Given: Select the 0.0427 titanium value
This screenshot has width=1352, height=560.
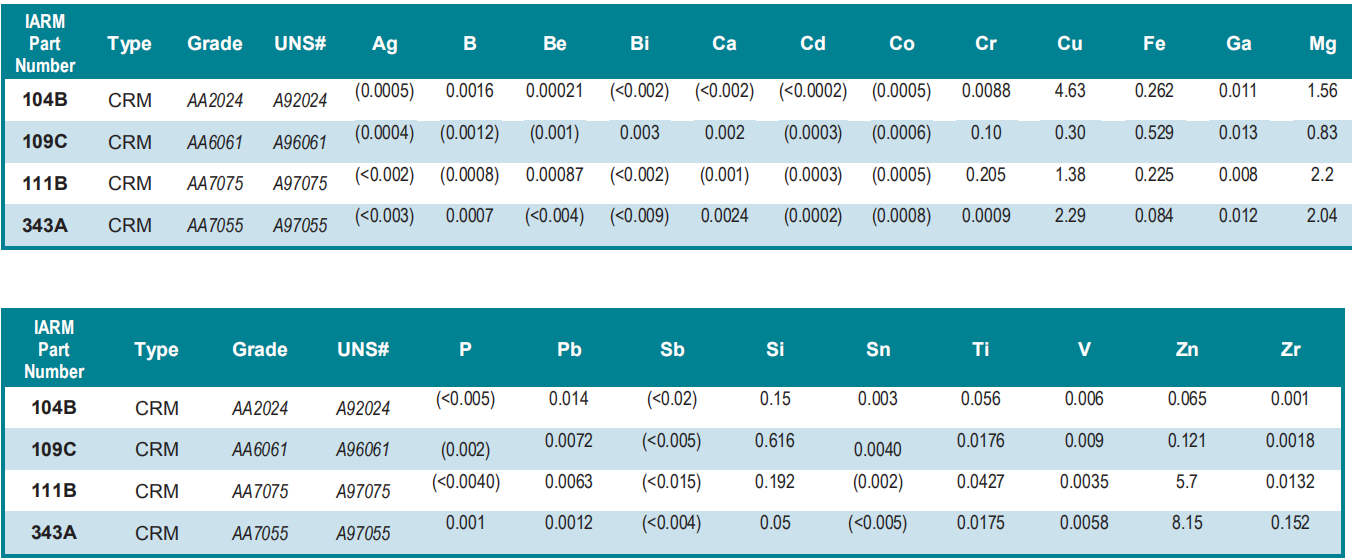Looking at the screenshot, I should coord(981,482).
